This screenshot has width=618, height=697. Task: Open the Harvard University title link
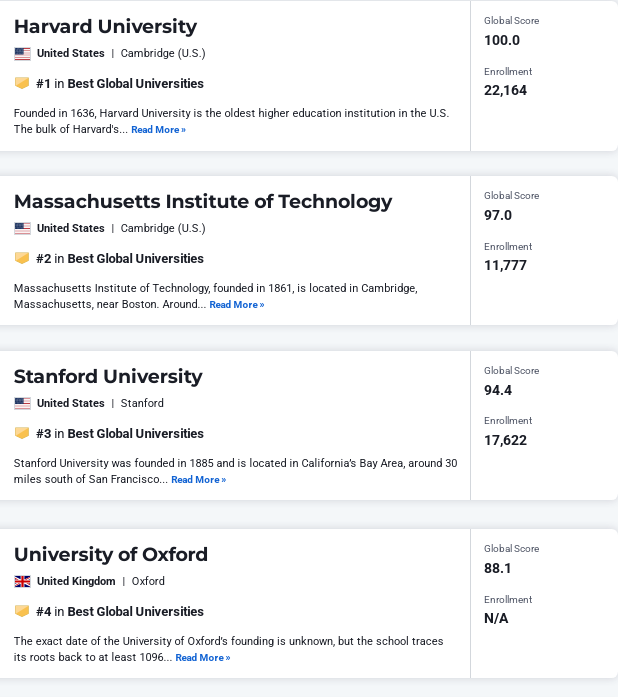[105, 27]
